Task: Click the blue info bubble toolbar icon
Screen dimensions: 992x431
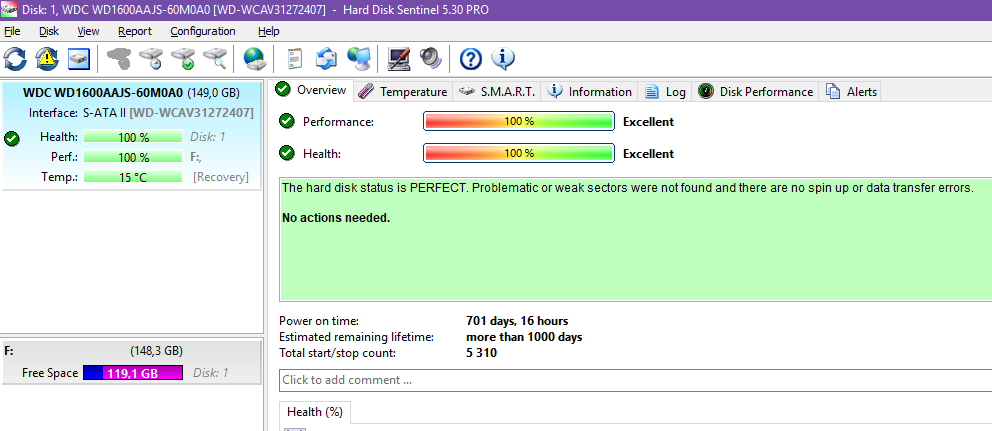Action: pyautogui.click(x=503, y=59)
